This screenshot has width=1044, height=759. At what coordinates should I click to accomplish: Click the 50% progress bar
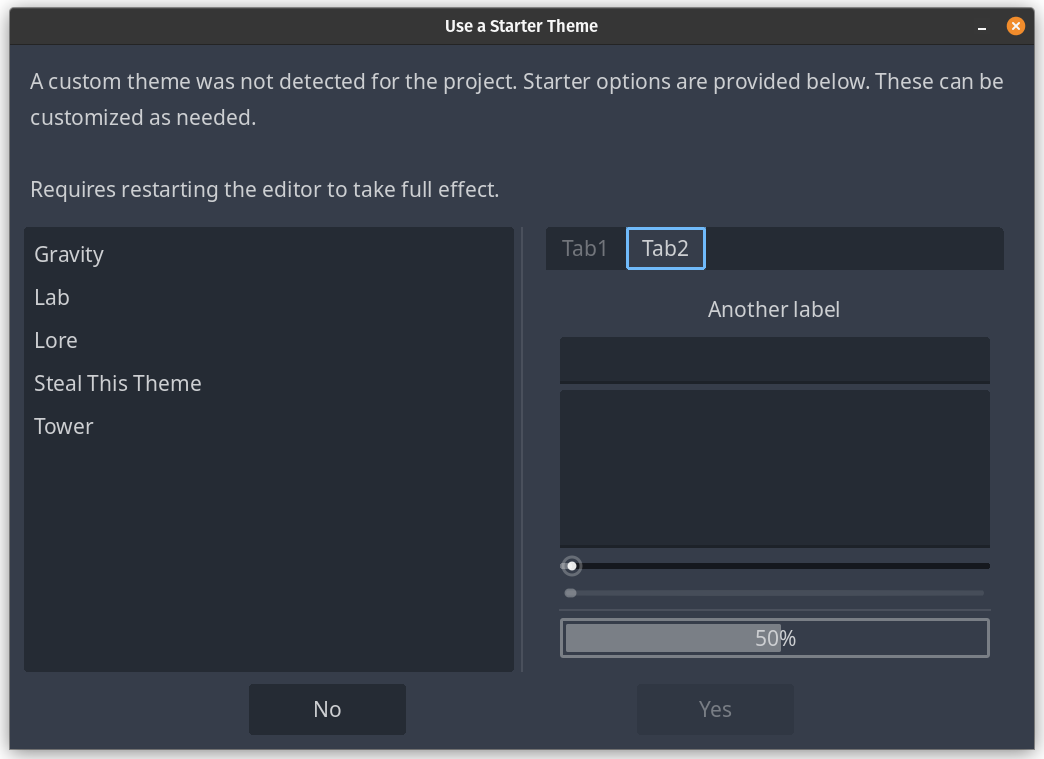click(774, 638)
